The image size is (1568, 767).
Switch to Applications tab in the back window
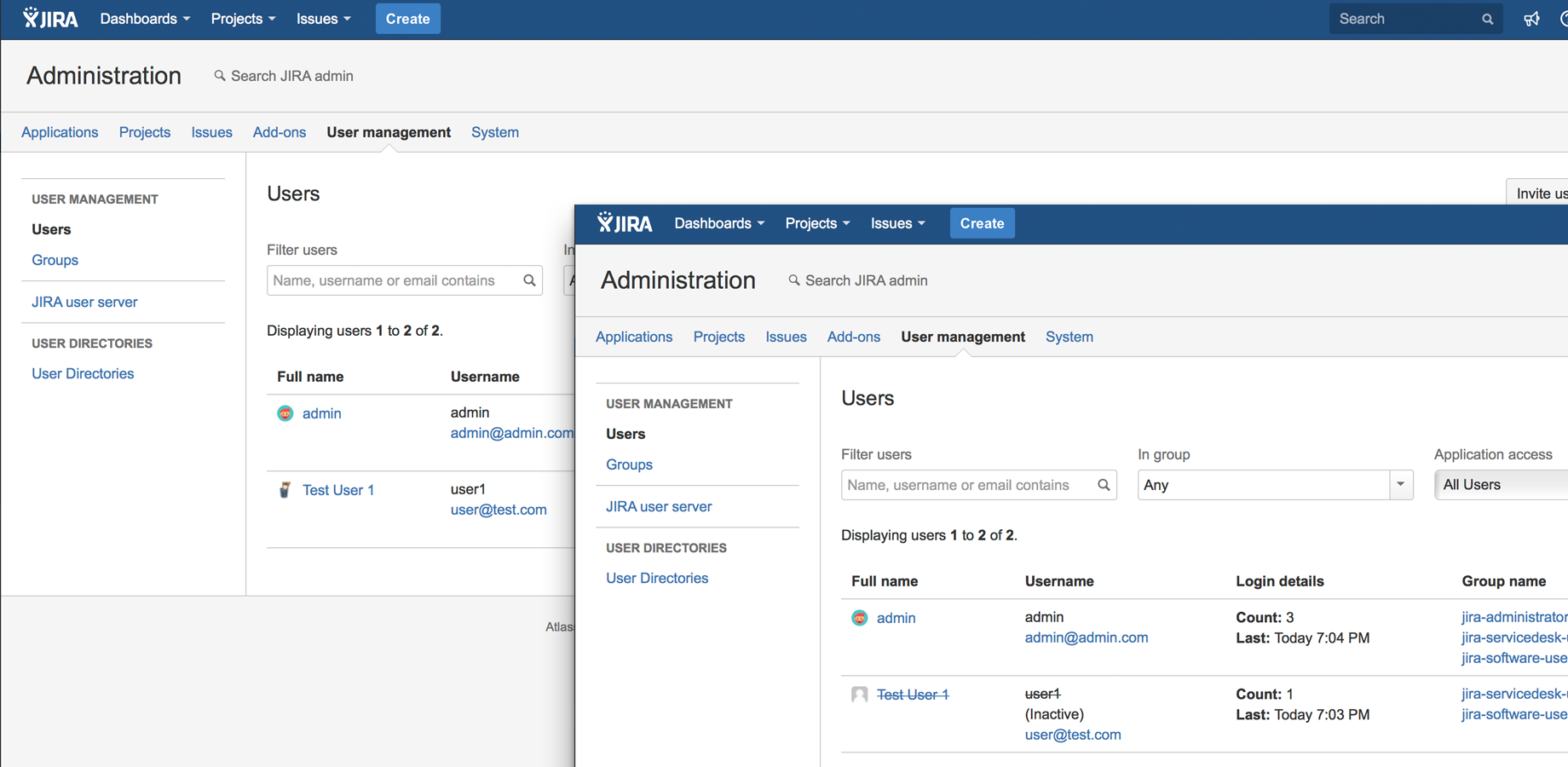coord(60,132)
